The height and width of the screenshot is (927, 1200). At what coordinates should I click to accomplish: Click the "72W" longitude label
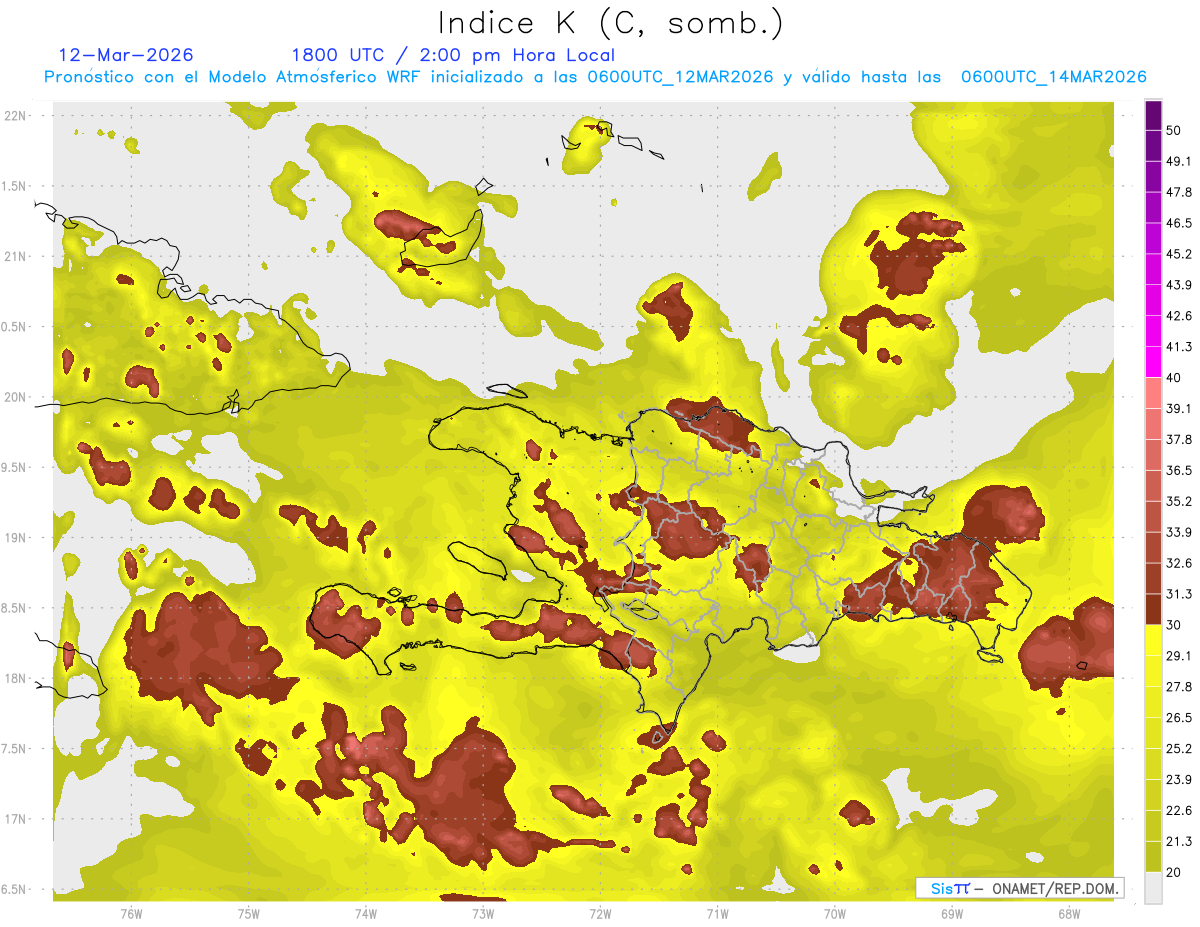600,914
